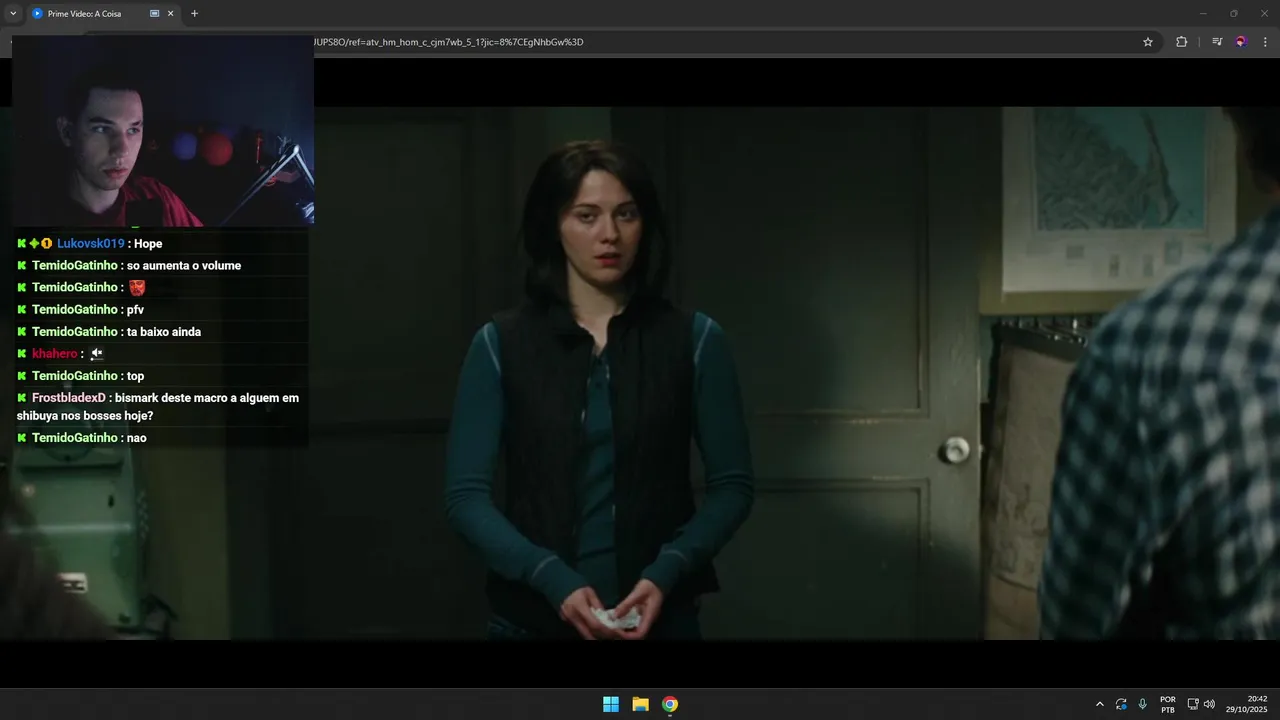Click the sync update tray icon
Screen dimensions: 1280x720
[1121, 704]
